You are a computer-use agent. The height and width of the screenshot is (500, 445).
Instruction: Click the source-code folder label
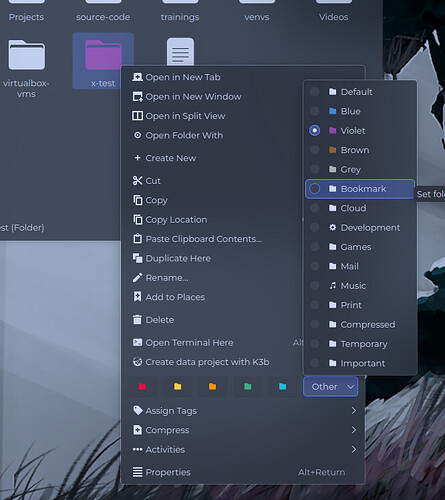(103, 17)
